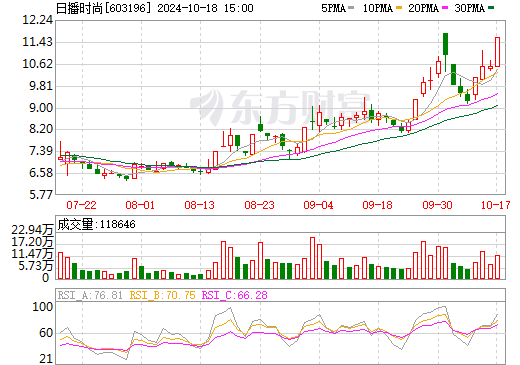The width and height of the screenshot is (520, 365).
Task: Click the 12.24 price axis label
Action: coord(37,20)
